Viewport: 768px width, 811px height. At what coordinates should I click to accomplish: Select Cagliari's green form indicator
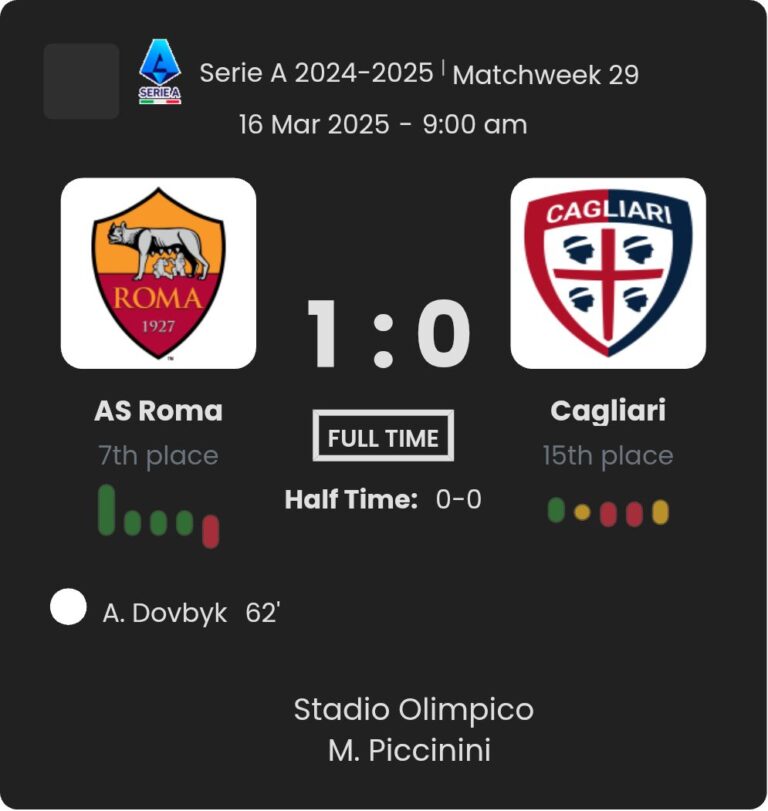pos(556,510)
